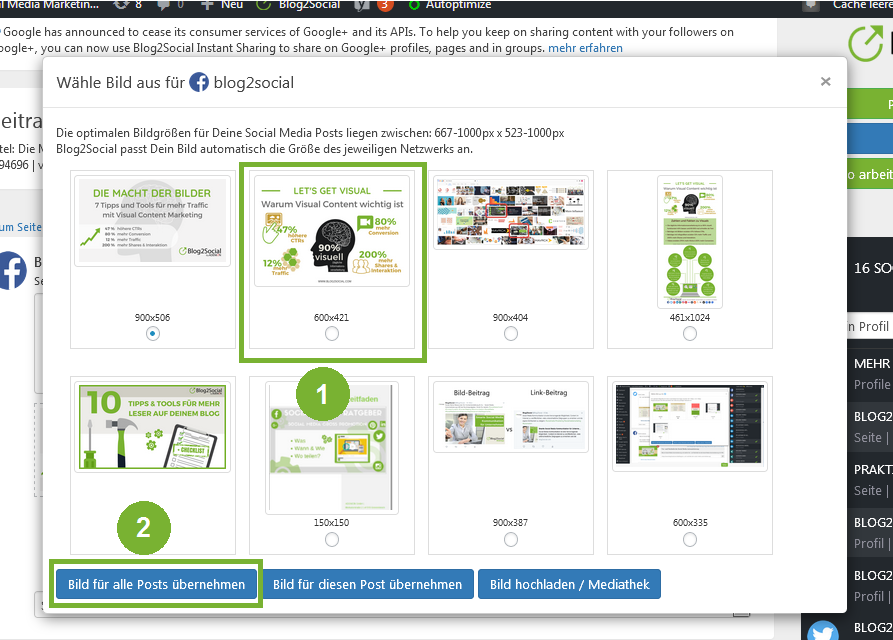Select the 900x387 image radio button
This screenshot has height=640, width=893.
(x=511, y=539)
